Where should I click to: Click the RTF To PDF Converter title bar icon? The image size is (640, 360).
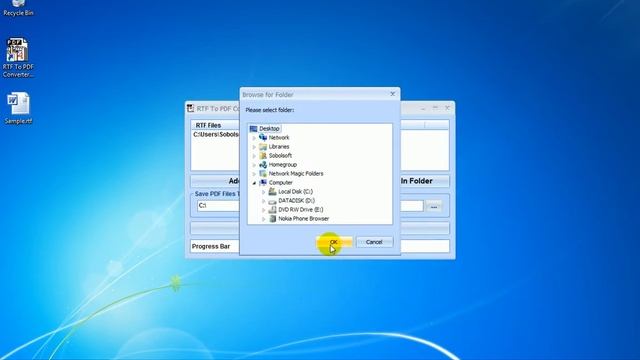[190, 108]
